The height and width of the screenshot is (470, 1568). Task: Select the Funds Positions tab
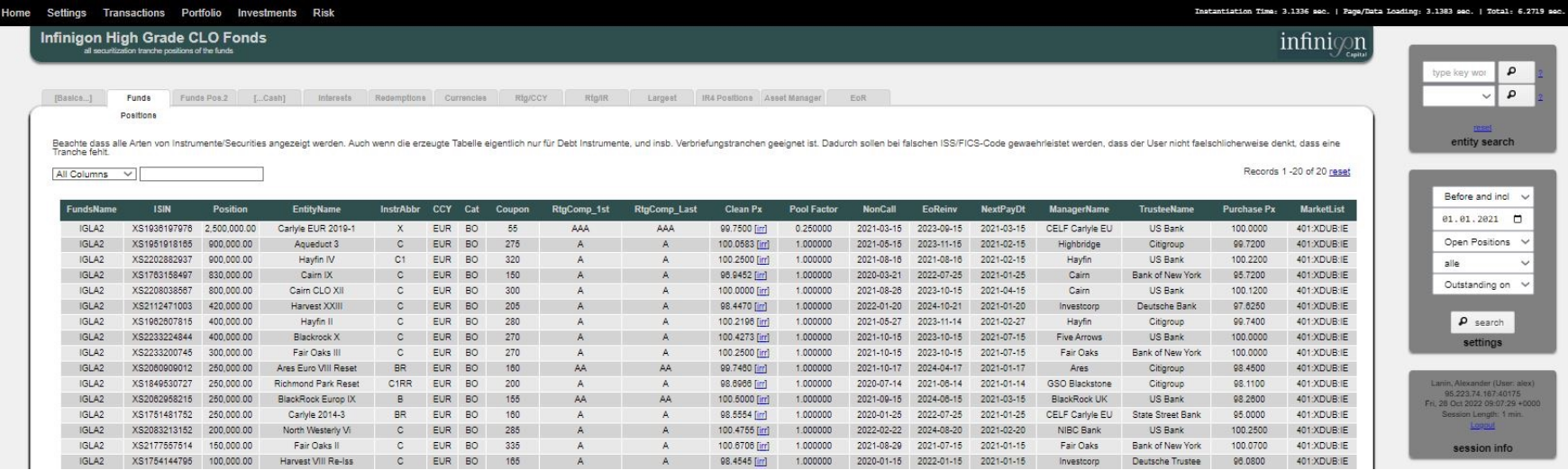(139, 98)
